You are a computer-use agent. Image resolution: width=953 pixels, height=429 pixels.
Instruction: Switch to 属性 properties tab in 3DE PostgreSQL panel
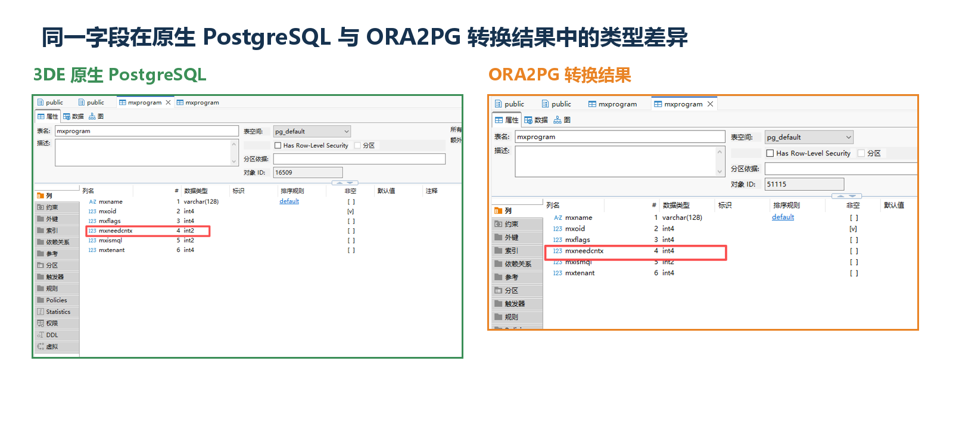point(47,116)
